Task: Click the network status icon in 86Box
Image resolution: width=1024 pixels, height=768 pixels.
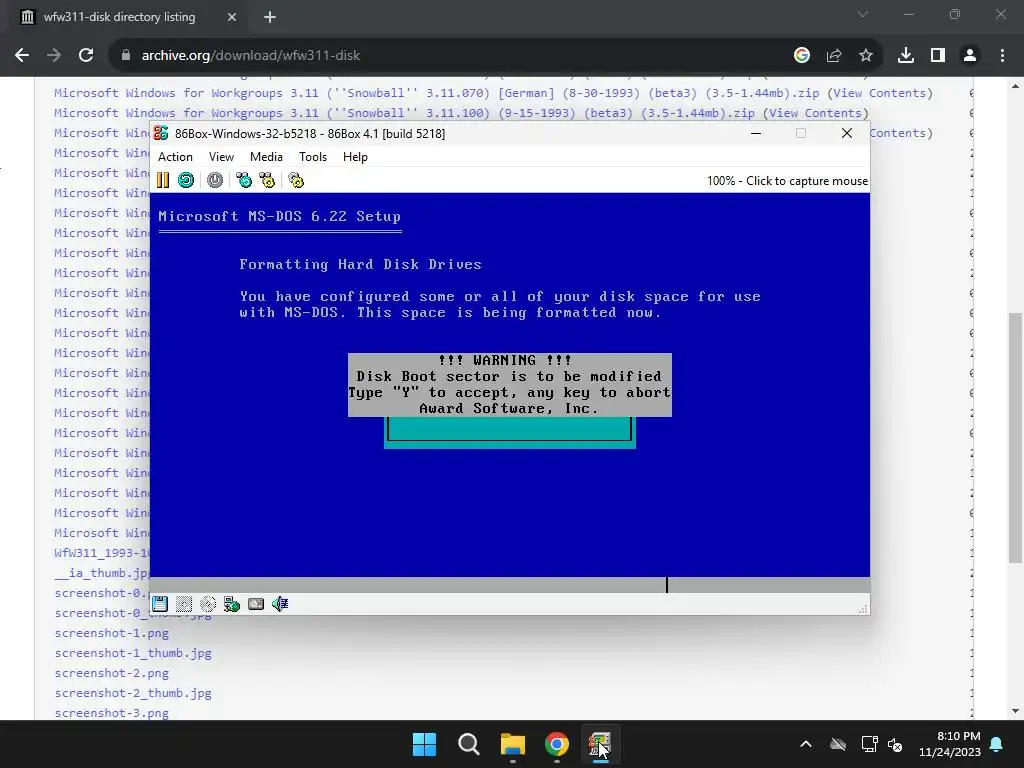Action: 232,604
